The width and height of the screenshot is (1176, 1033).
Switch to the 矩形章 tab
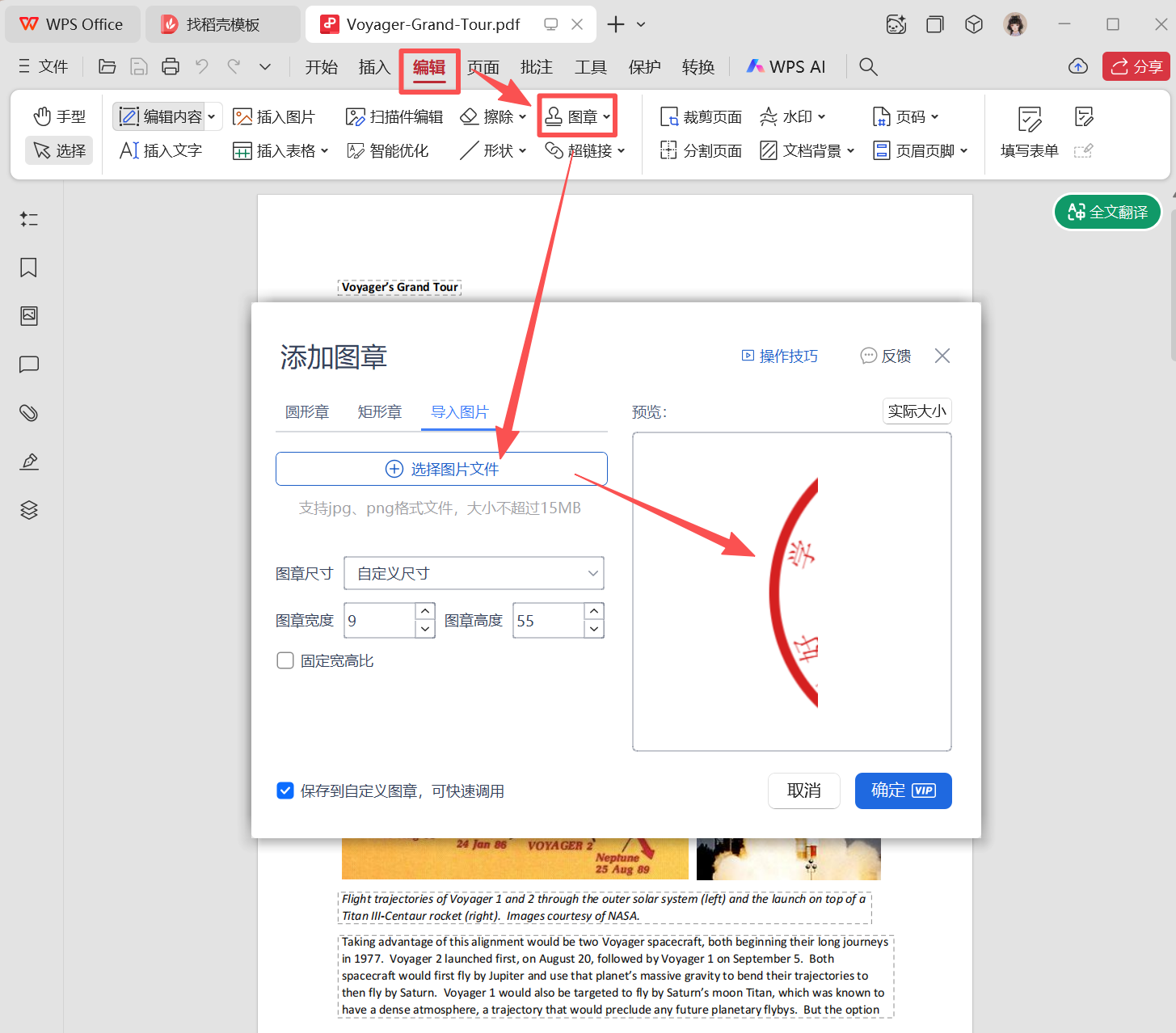pos(379,411)
